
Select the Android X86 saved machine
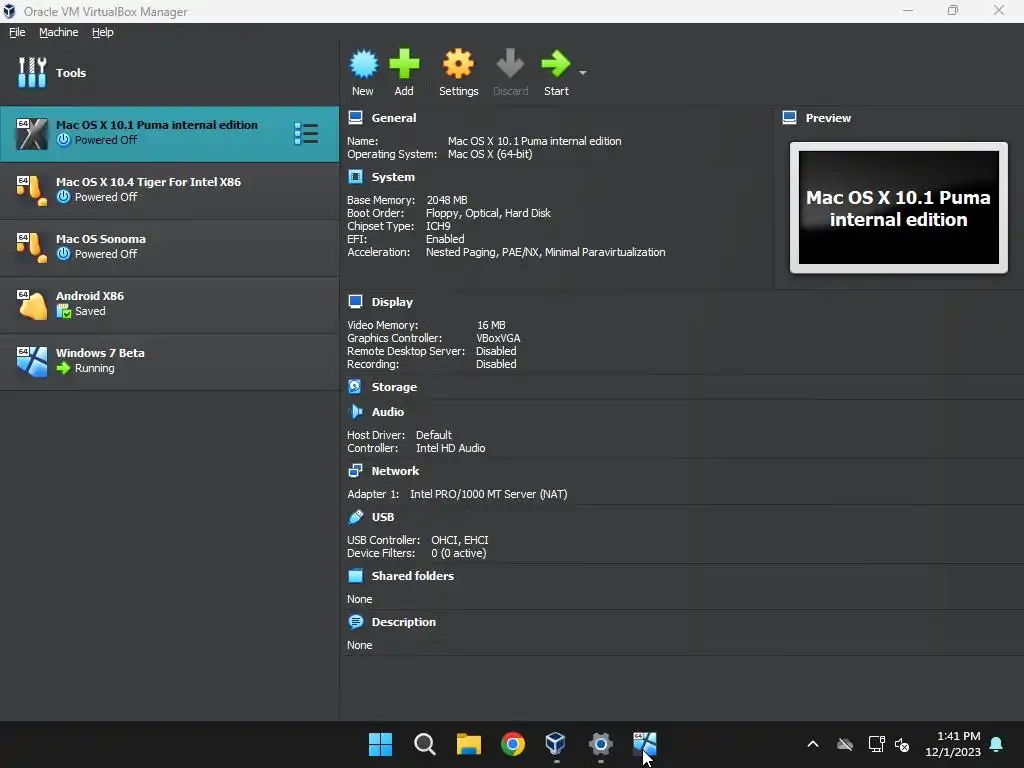coord(169,304)
